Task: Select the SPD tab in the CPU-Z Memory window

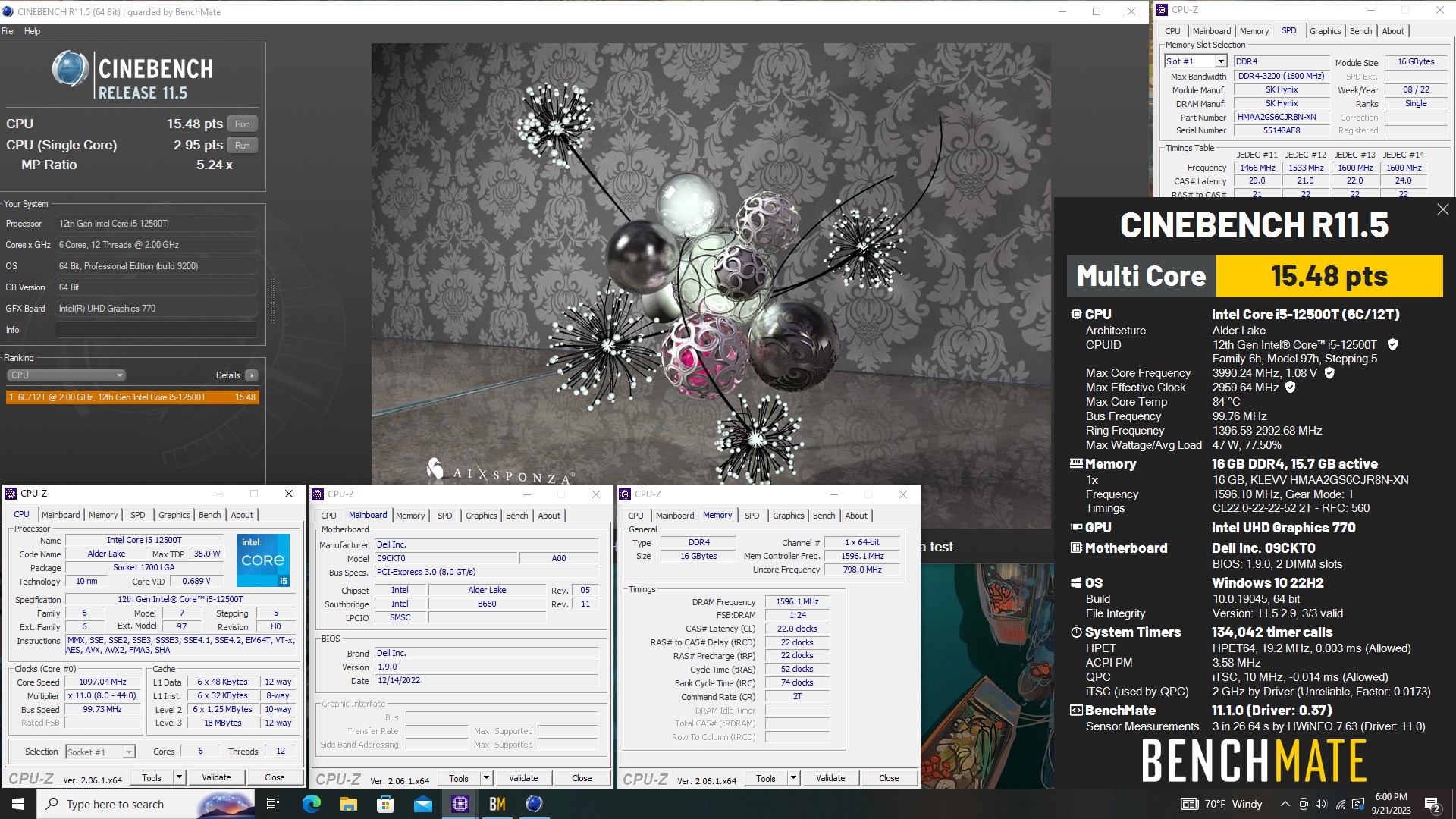Action: pos(752,516)
